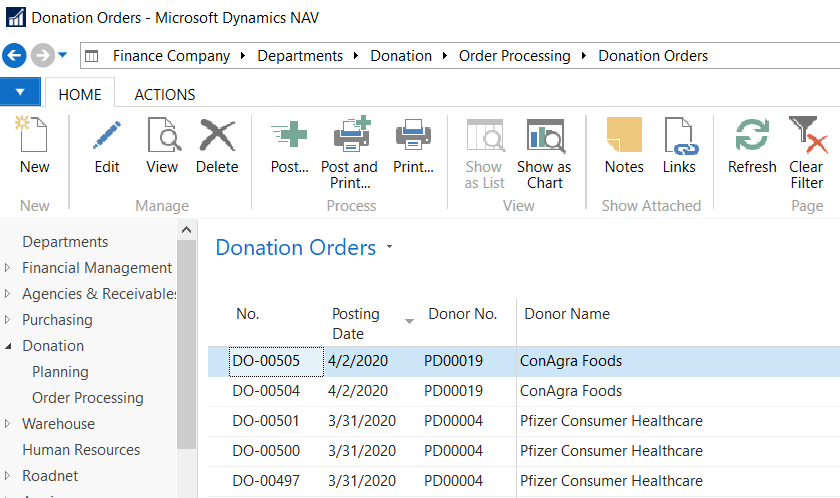Expand Financial Management tree node
The width and height of the screenshot is (840, 498).
pyautogui.click(x=8, y=267)
